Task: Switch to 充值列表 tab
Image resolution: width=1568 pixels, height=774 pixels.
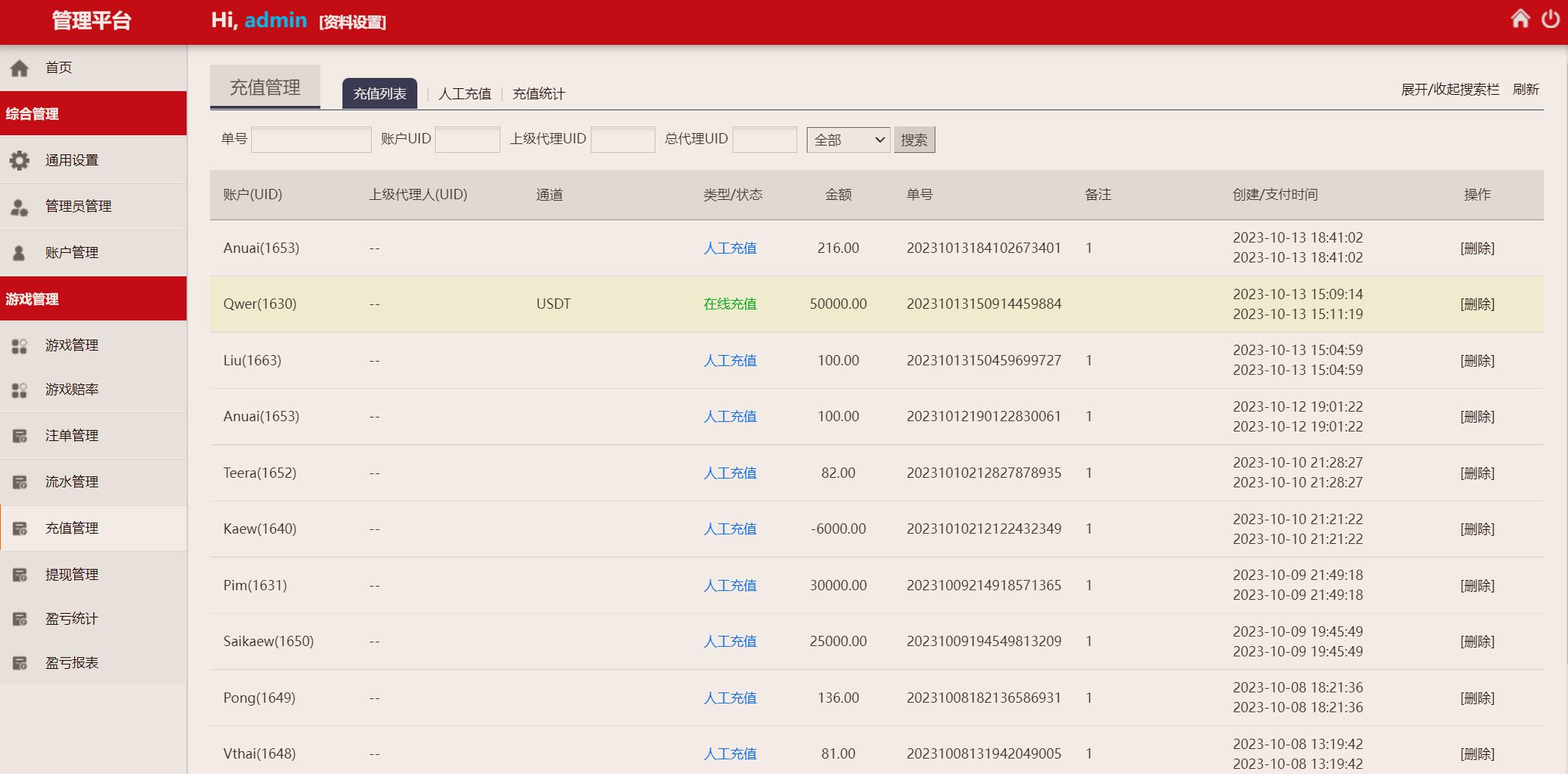Action: click(x=380, y=93)
